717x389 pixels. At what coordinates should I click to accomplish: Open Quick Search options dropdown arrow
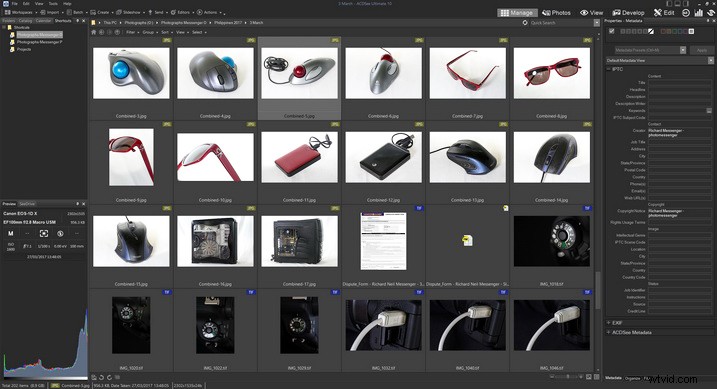[x=597, y=22]
